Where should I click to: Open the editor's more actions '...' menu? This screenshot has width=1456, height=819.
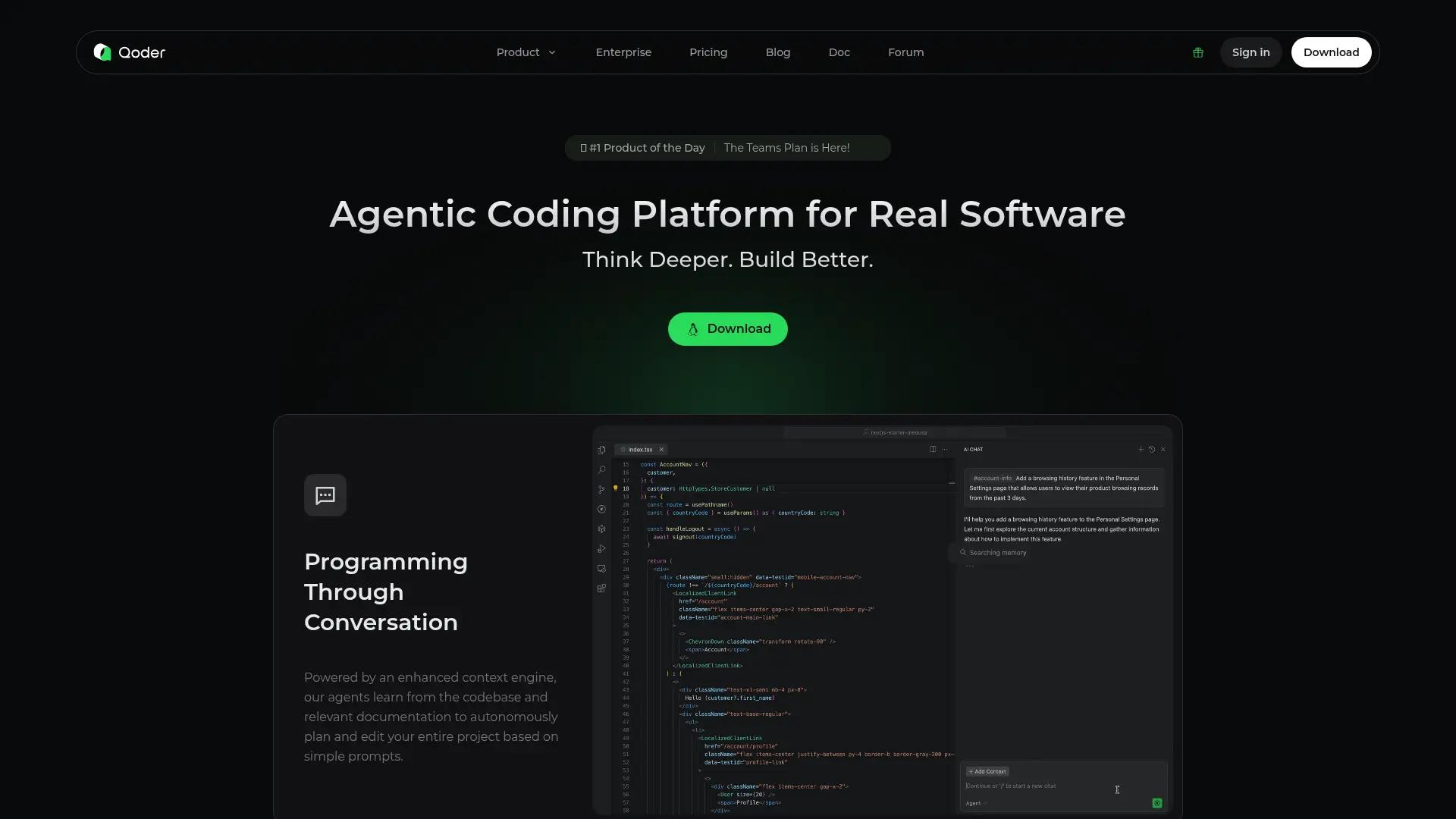945,449
